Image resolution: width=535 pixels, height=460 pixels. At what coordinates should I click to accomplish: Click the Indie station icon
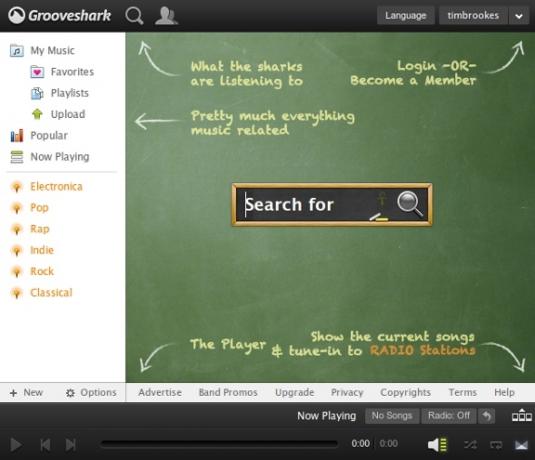pos(16,250)
